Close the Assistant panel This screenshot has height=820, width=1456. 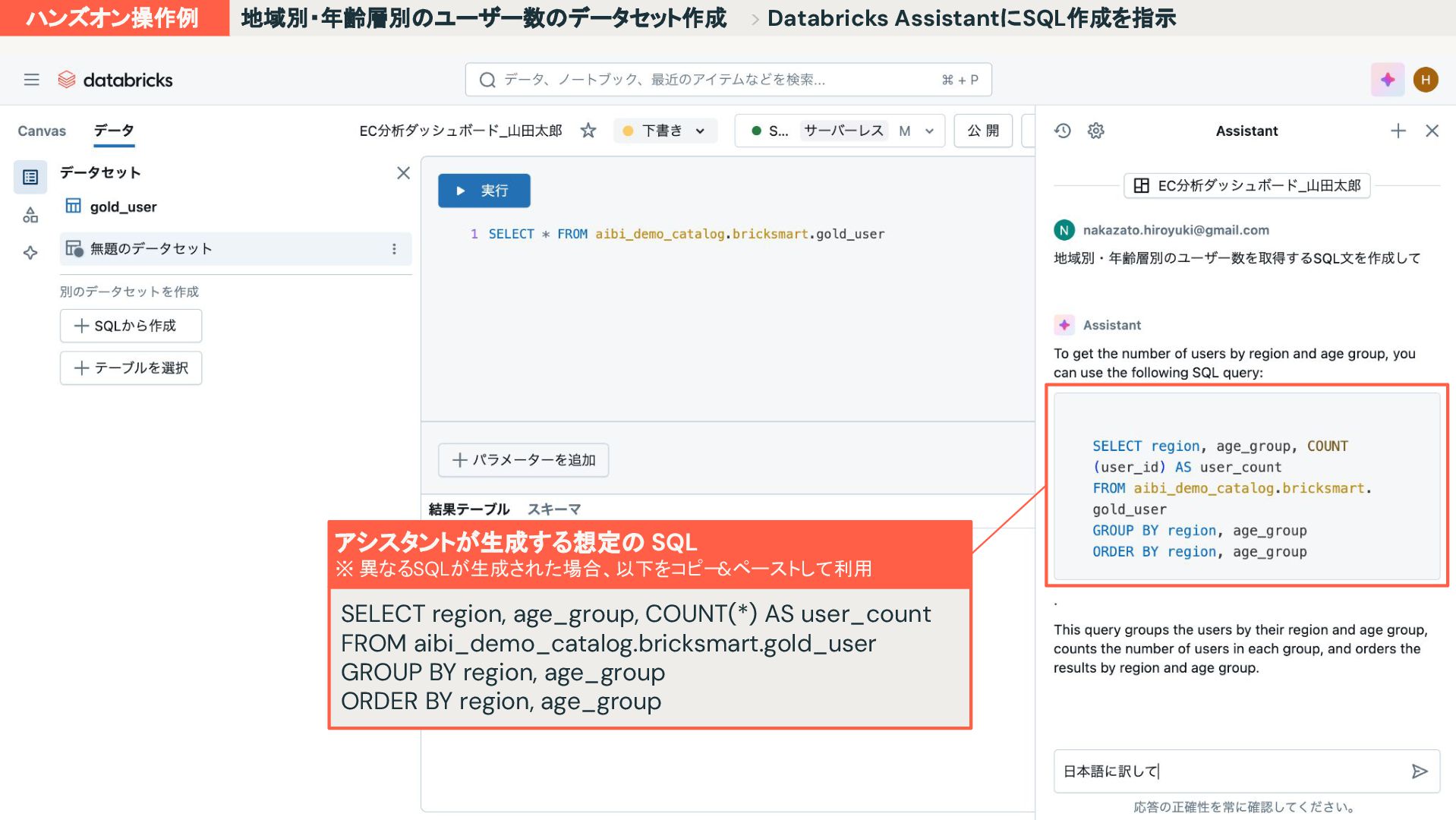(1432, 131)
